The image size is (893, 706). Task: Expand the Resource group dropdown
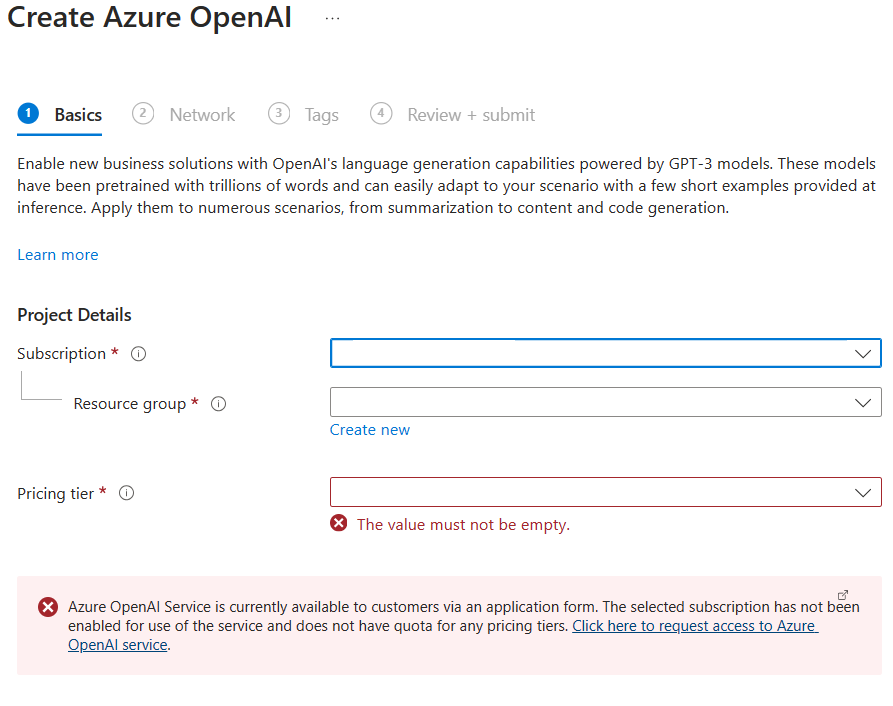pyautogui.click(x=606, y=402)
